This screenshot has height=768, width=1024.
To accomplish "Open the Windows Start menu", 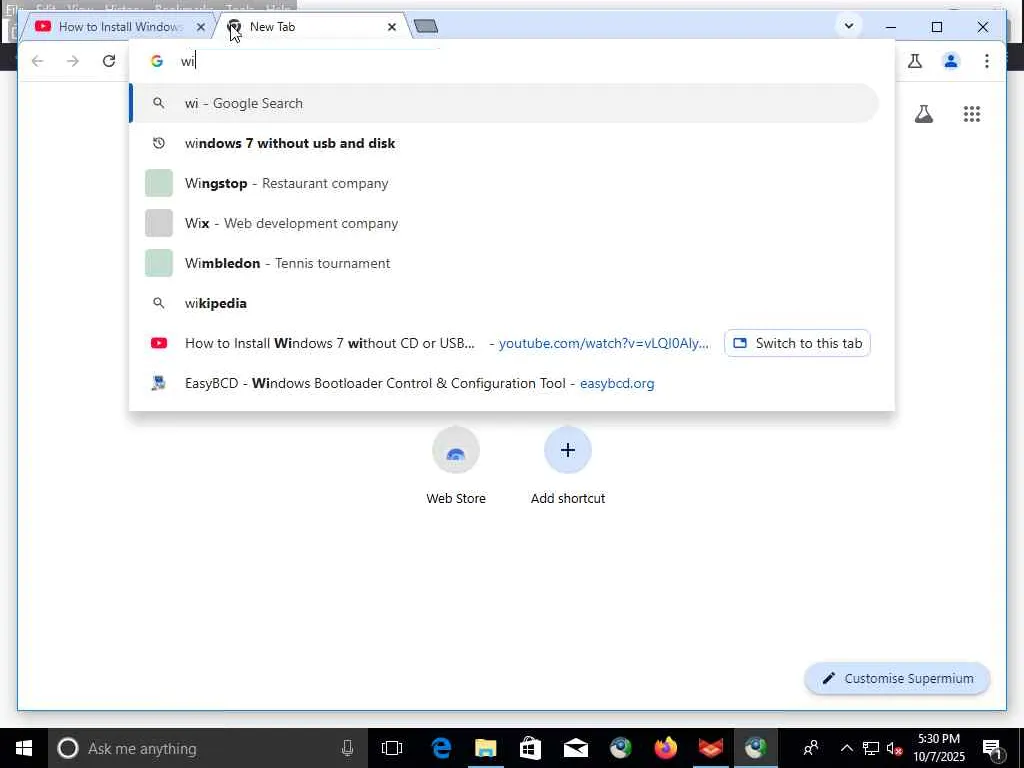I will click(24, 748).
